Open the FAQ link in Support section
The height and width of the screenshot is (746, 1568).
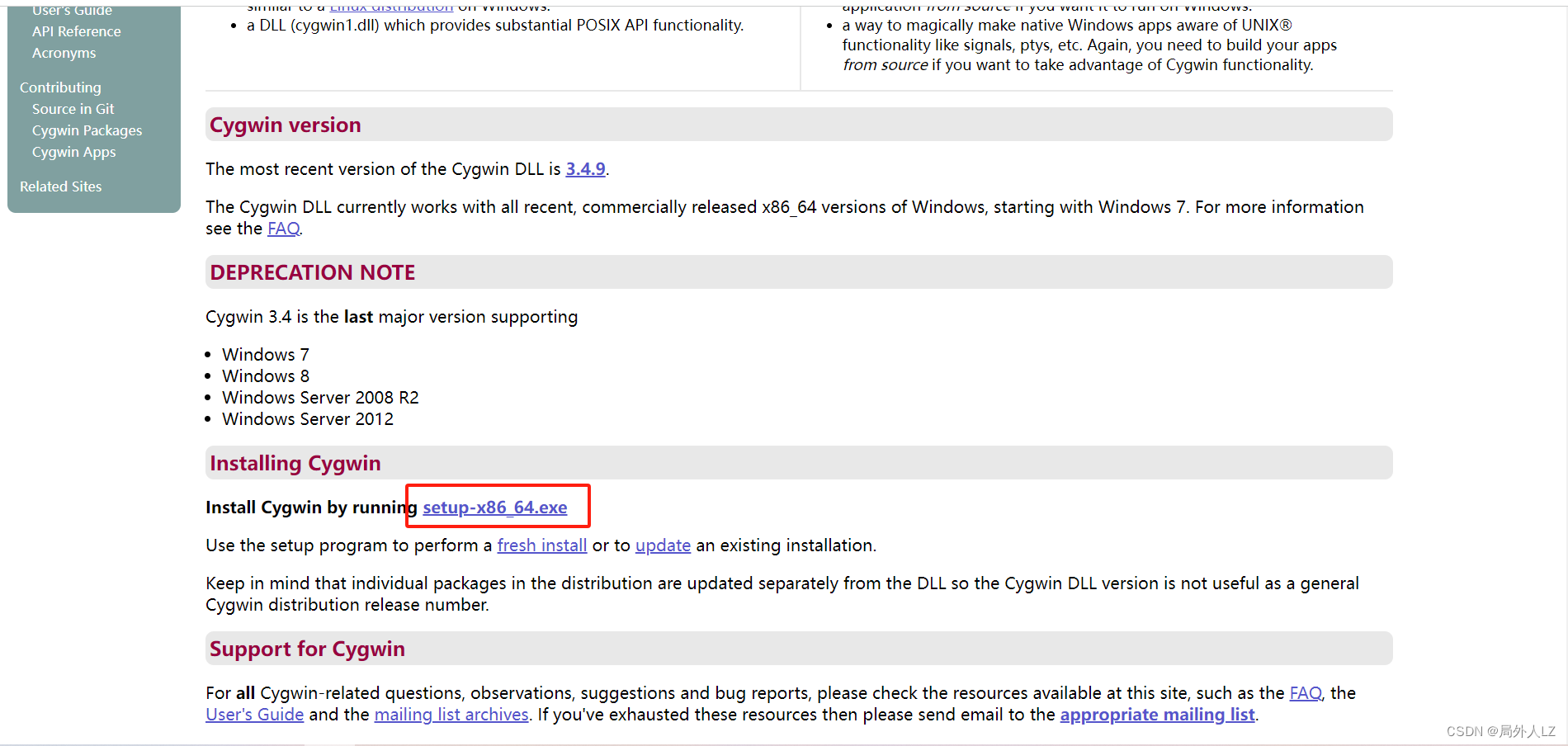(1305, 693)
